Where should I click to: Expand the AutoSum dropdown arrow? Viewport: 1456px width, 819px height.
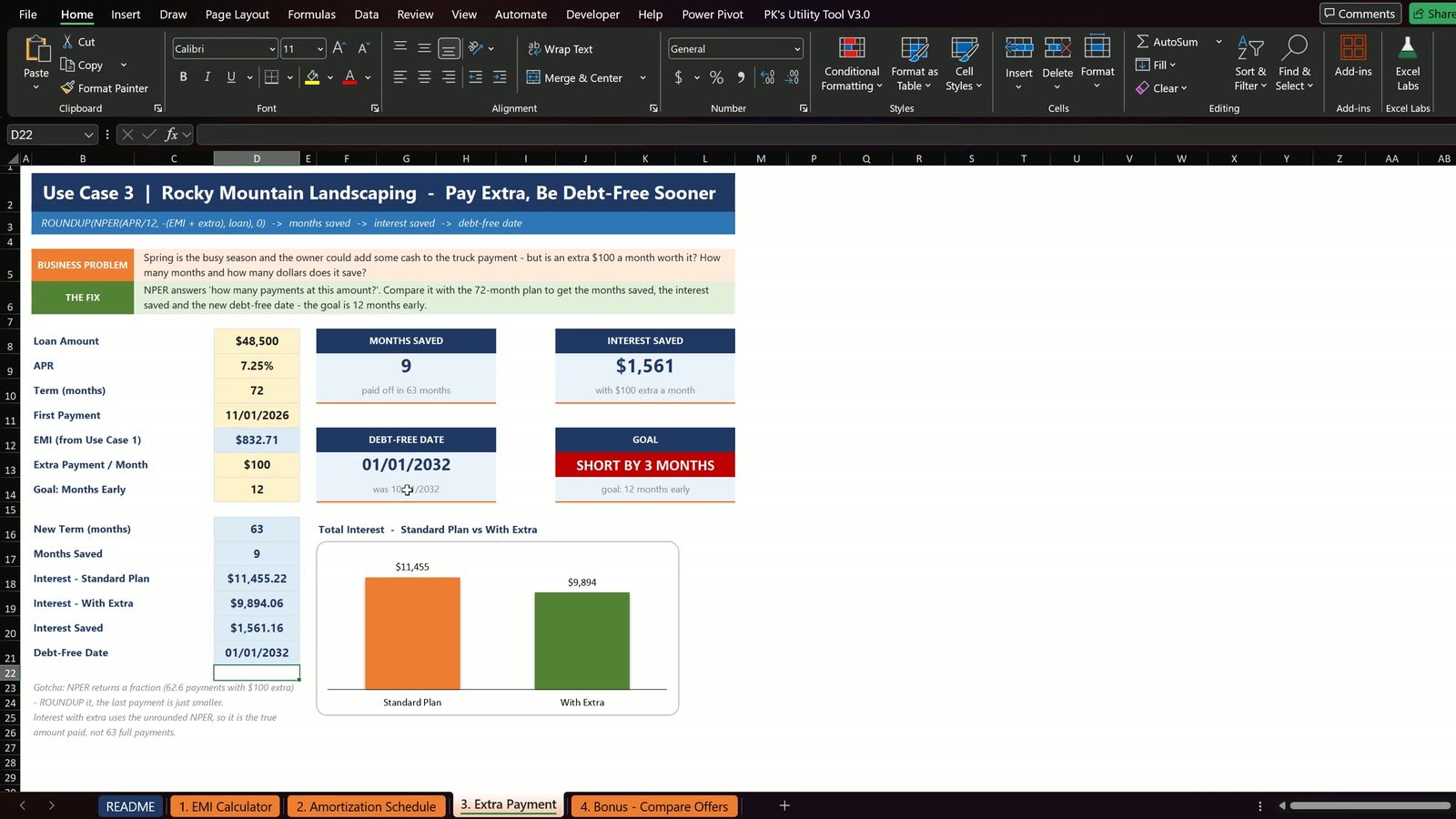tap(1218, 42)
